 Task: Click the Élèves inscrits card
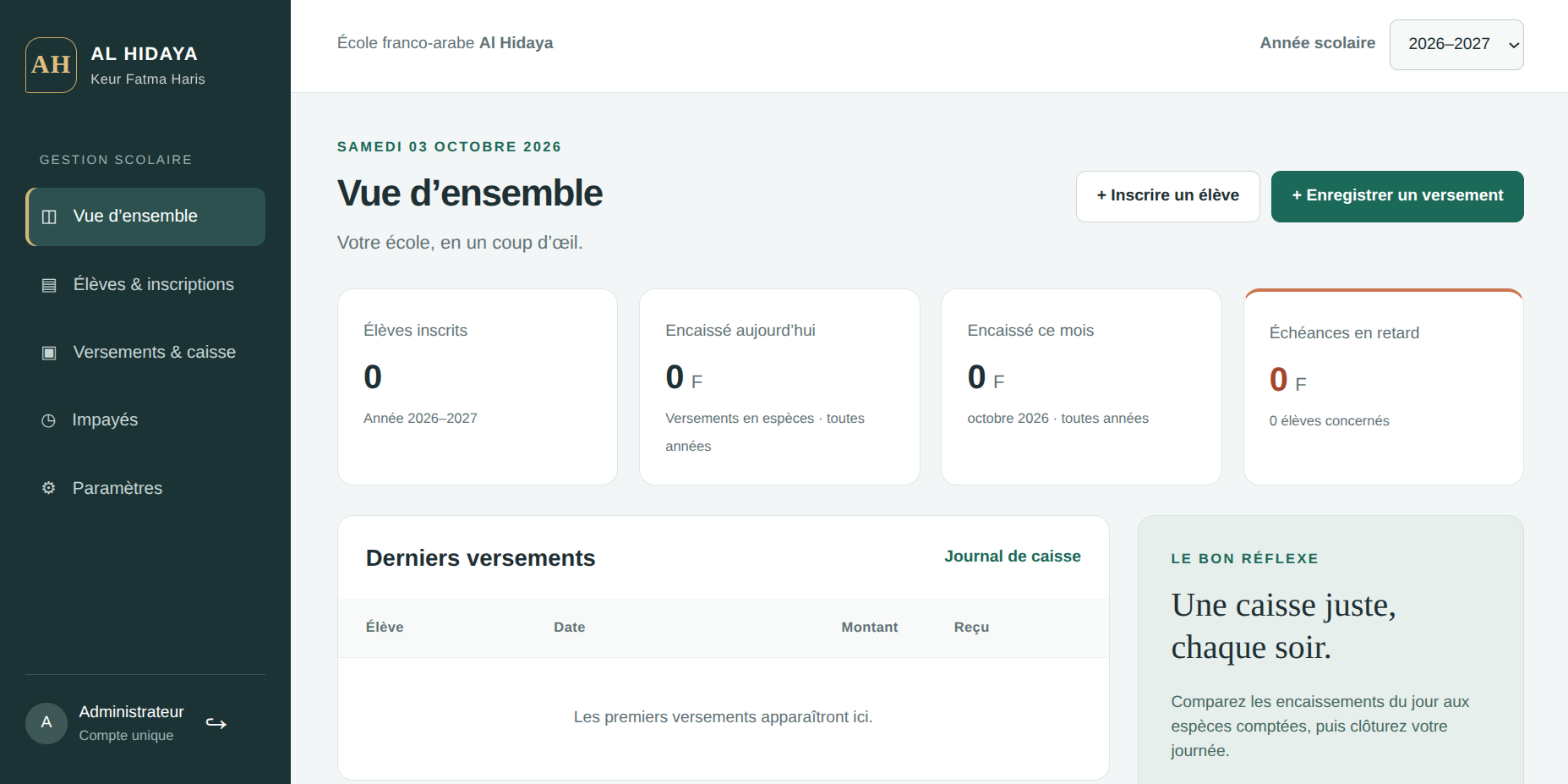[x=478, y=387]
